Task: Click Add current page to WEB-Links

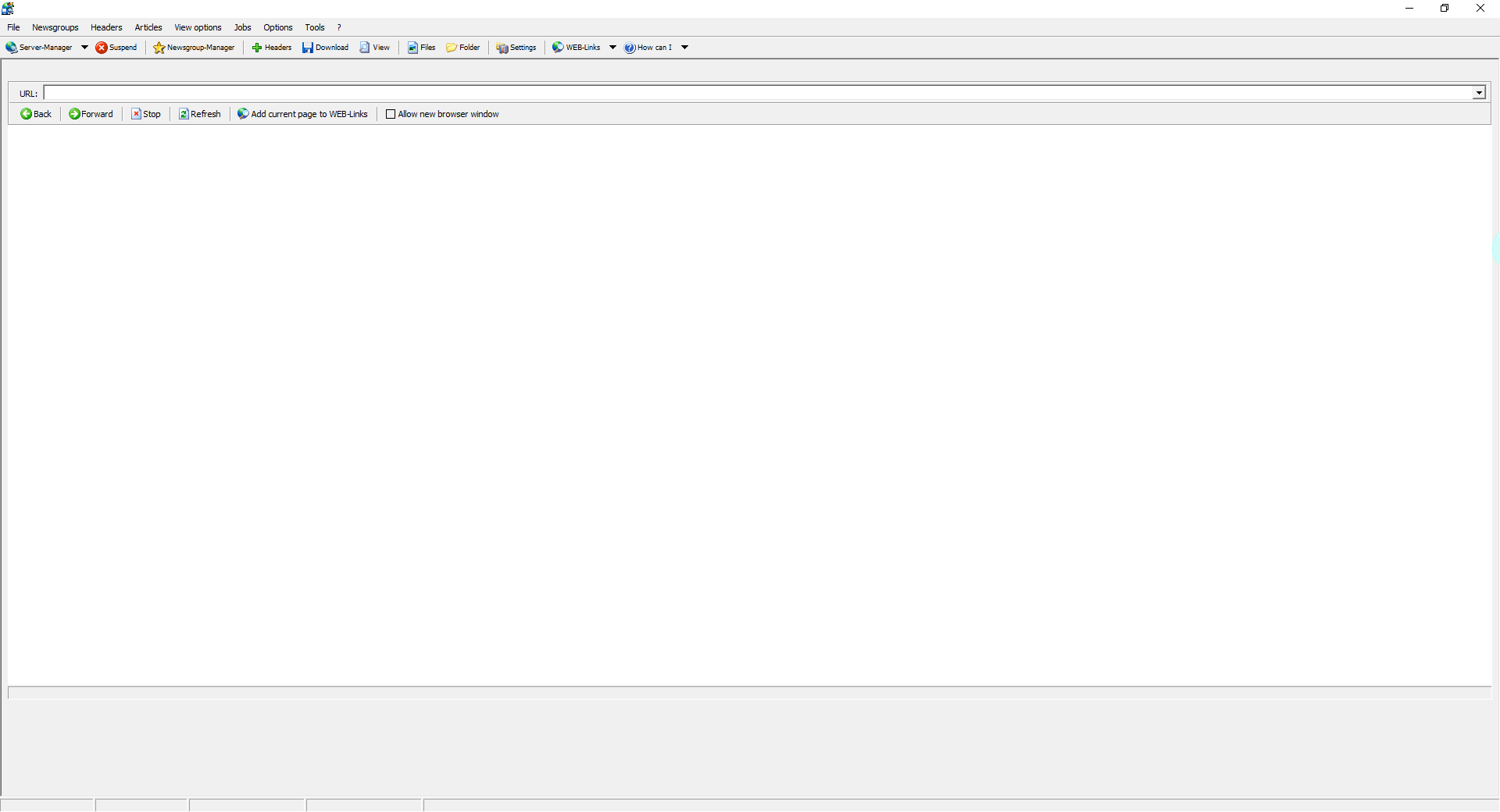Action: coord(302,114)
